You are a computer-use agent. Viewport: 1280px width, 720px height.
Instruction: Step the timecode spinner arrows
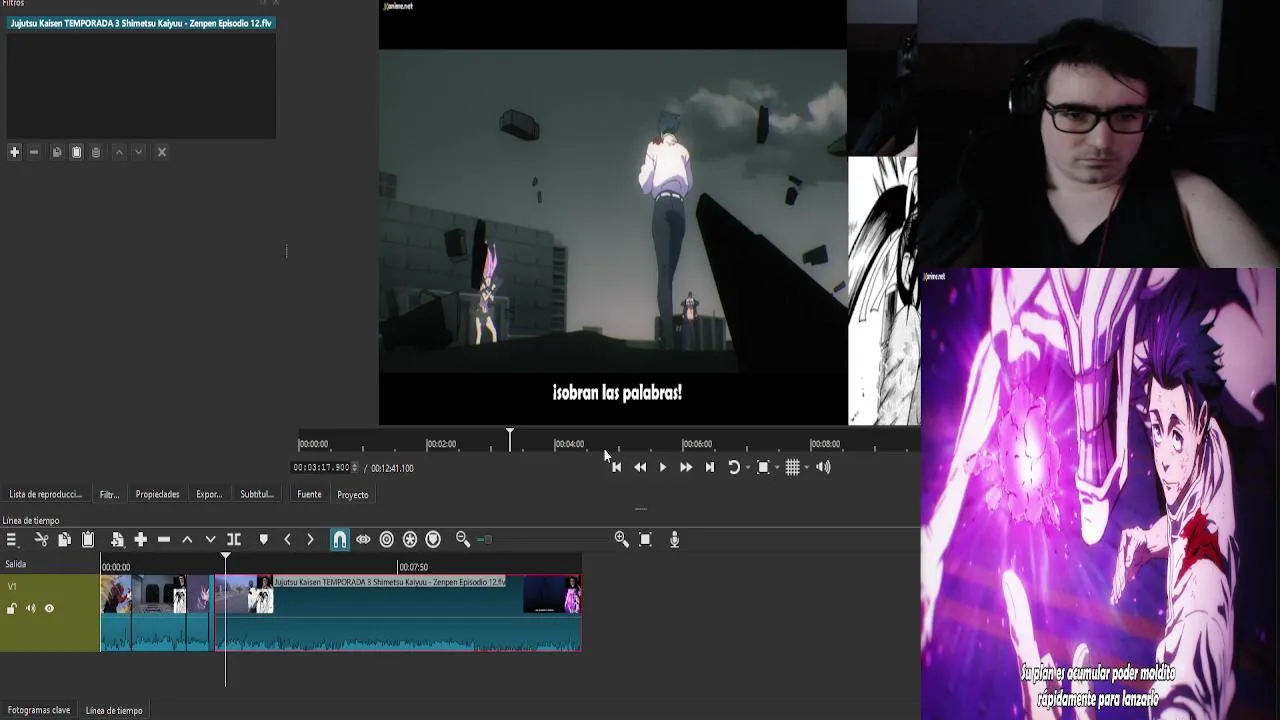pos(355,467)
